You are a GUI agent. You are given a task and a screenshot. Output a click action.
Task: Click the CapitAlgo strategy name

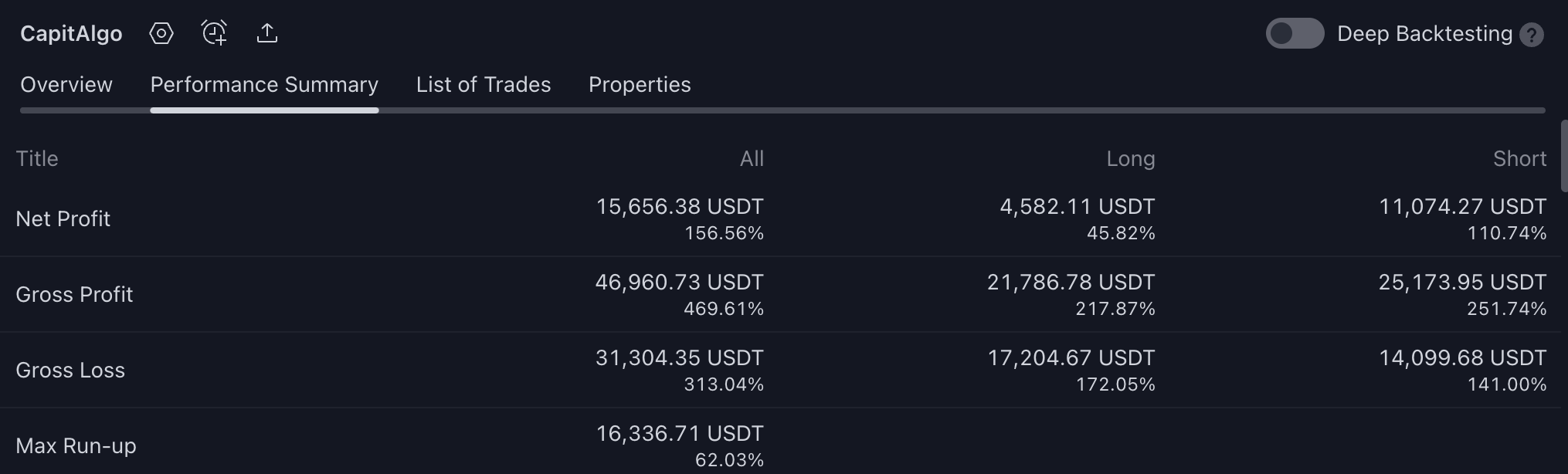71,33
